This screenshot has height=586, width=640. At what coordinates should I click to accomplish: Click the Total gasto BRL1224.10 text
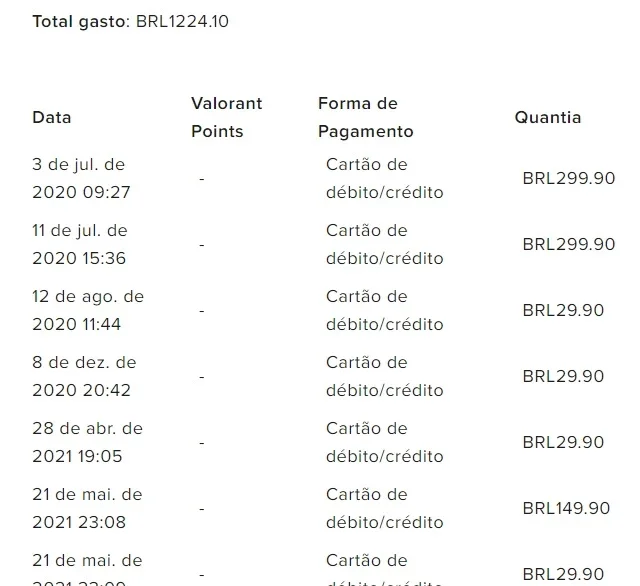131,22
